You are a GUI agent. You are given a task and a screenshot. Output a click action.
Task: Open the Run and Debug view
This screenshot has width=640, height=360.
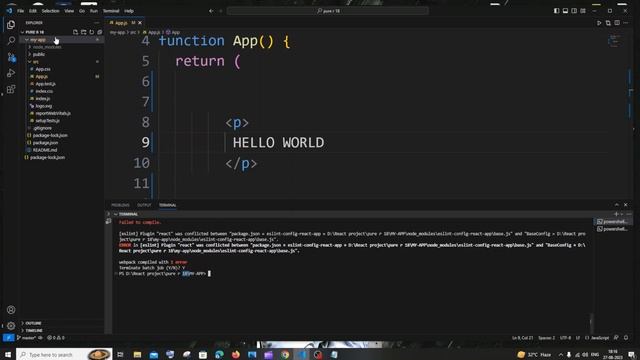coord(11,73)
